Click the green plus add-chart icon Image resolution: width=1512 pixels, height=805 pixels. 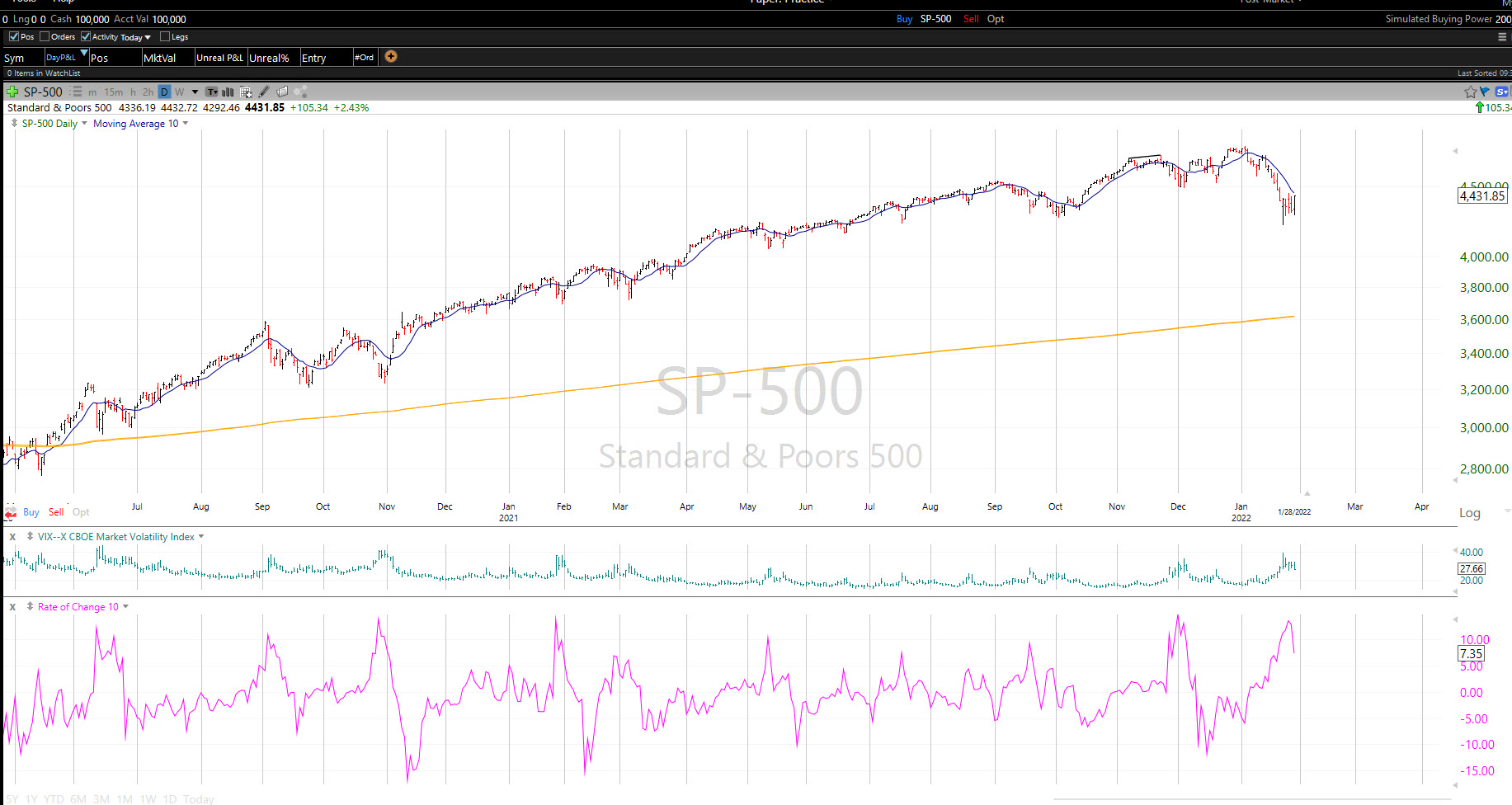(12, 92)
